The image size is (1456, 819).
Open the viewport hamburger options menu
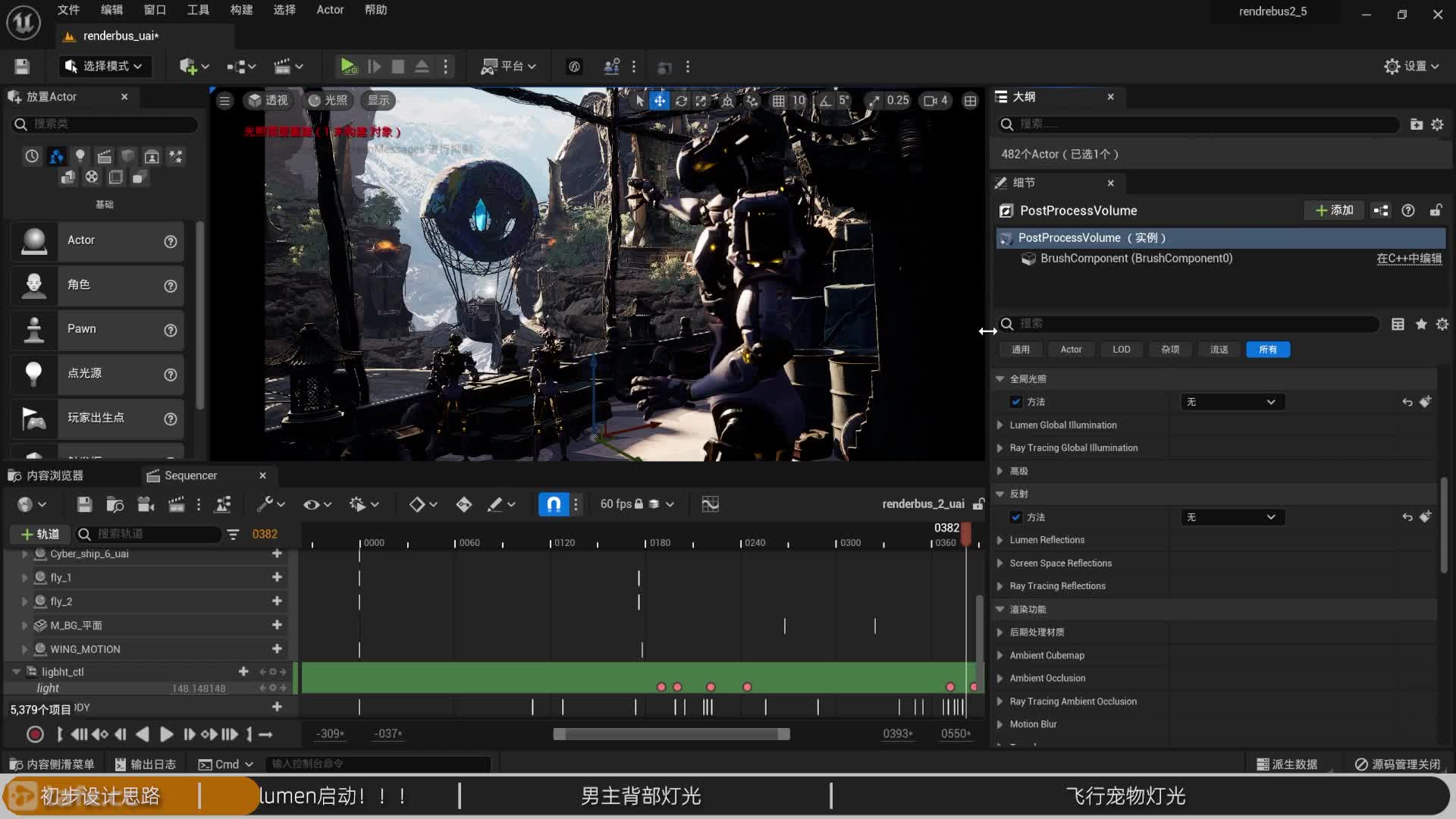tap(224, 101)
